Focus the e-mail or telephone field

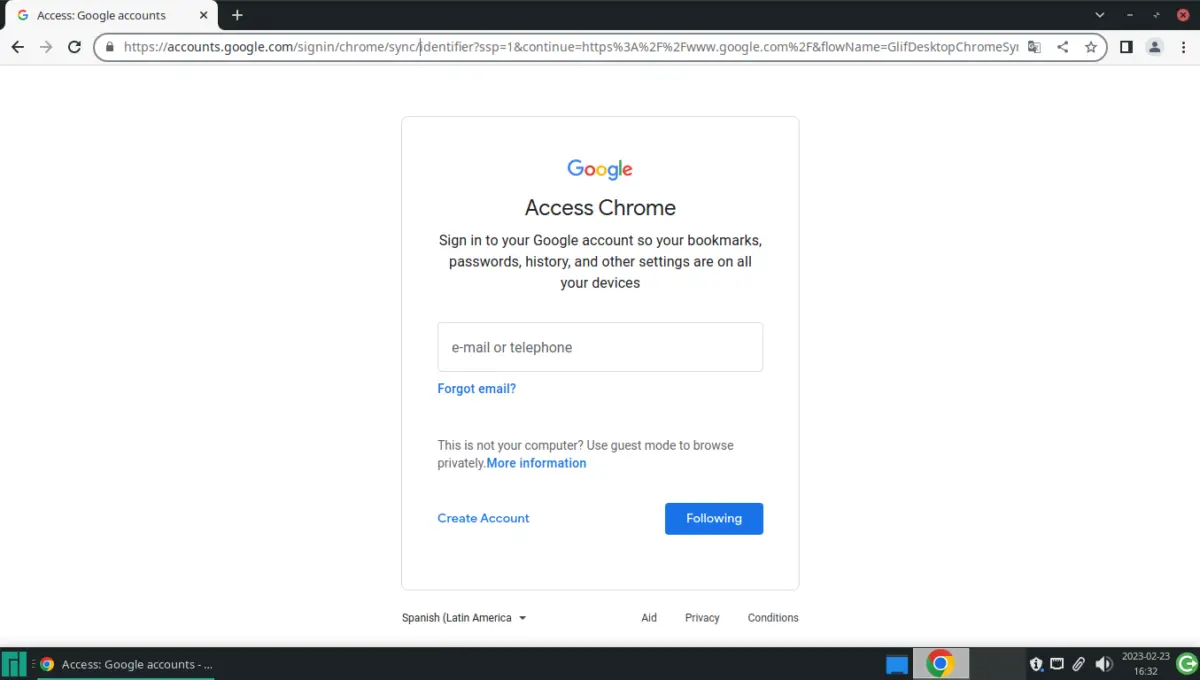(600, 347)
